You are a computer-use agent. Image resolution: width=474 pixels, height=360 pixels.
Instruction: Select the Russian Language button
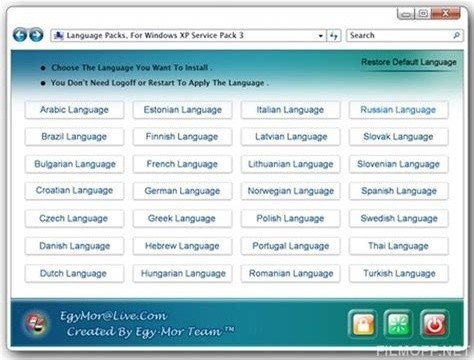point(398,110)
